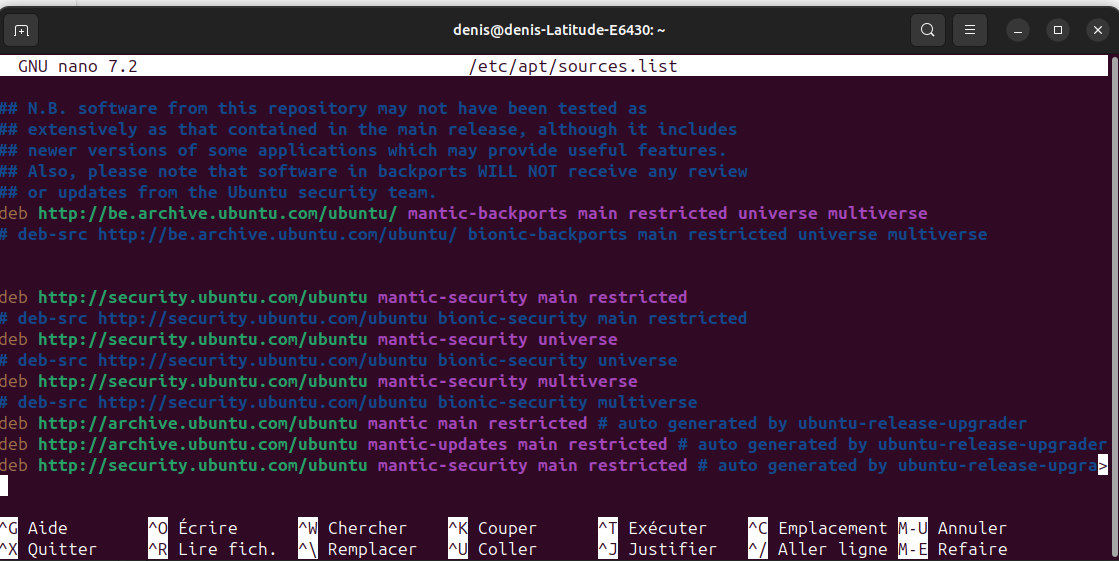Screen dimensions: 1119x561
Task: Click the /etc/apt/sources.list title bar text
Action: tap(573, 66)
